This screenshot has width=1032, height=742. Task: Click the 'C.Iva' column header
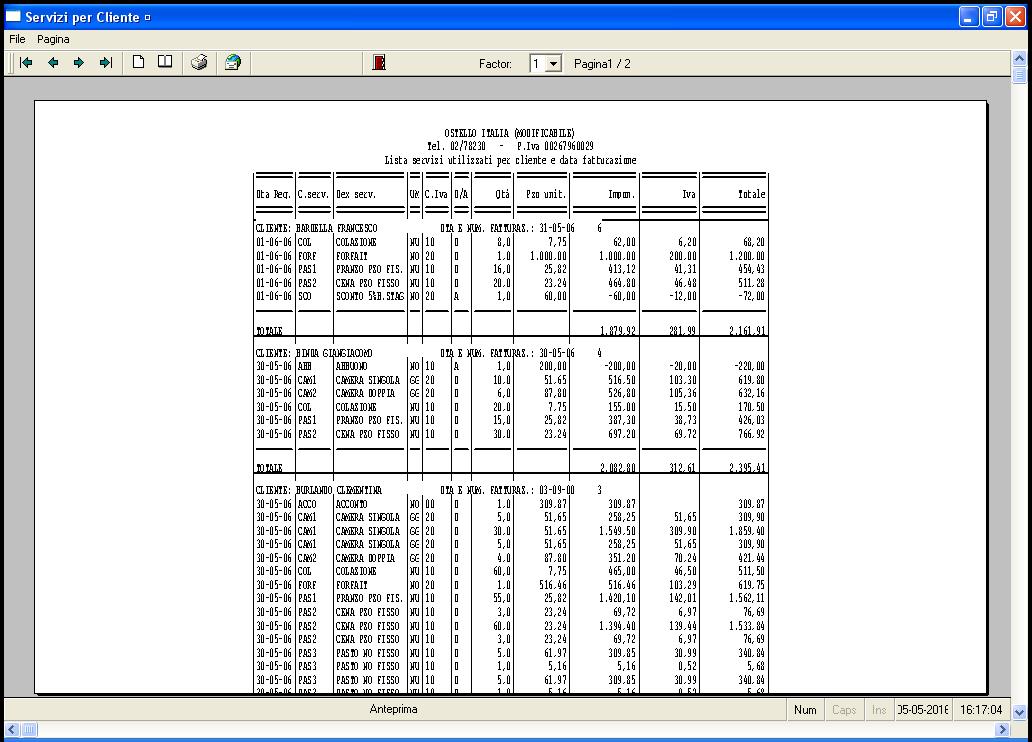436,194
